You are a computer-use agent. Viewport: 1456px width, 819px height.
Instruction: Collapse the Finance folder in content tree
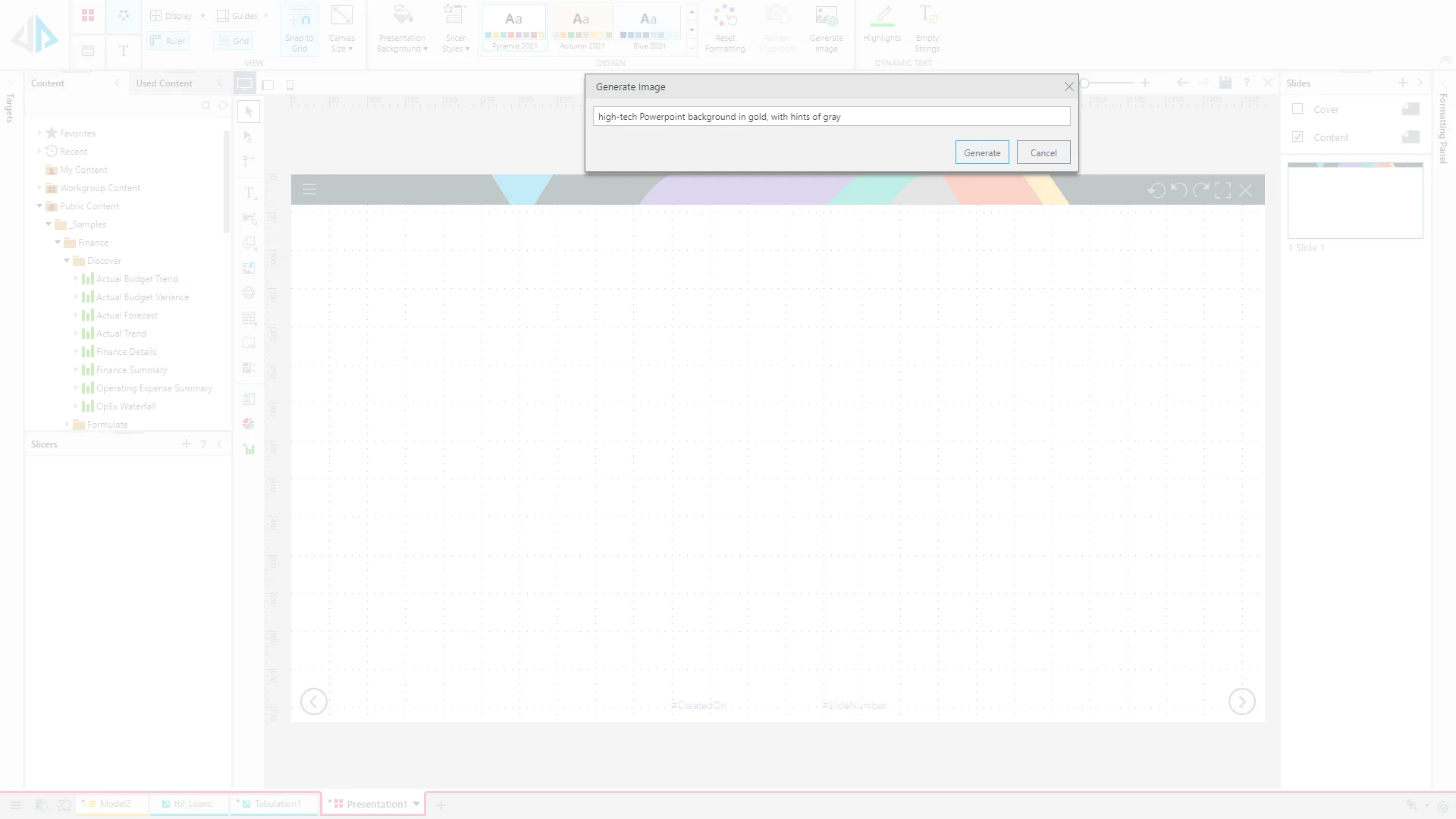pos(58,243)
